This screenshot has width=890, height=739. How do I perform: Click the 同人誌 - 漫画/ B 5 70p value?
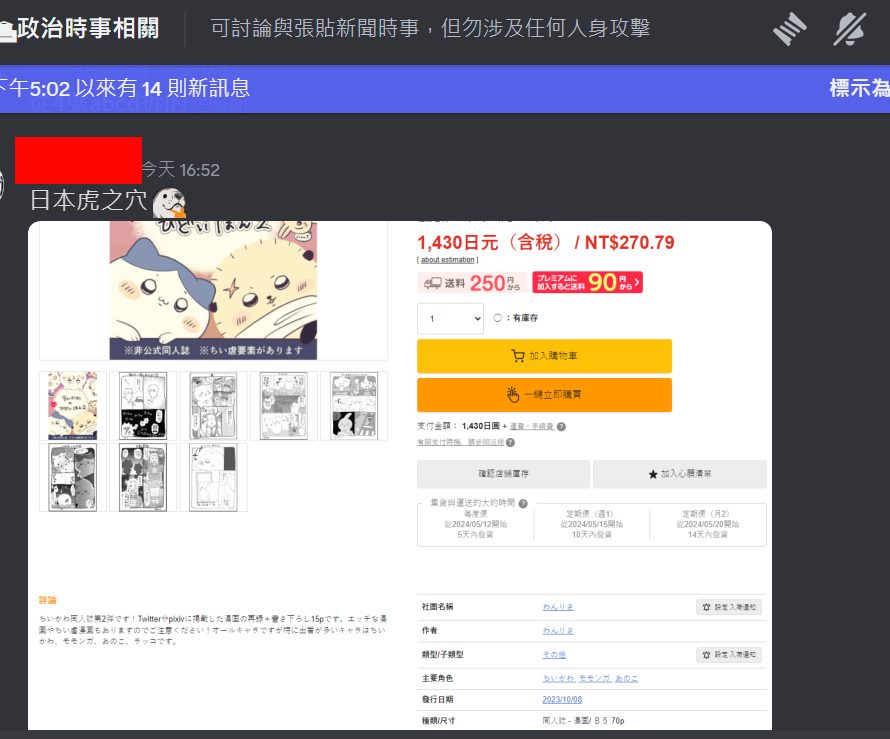click(x=583, y=721)
